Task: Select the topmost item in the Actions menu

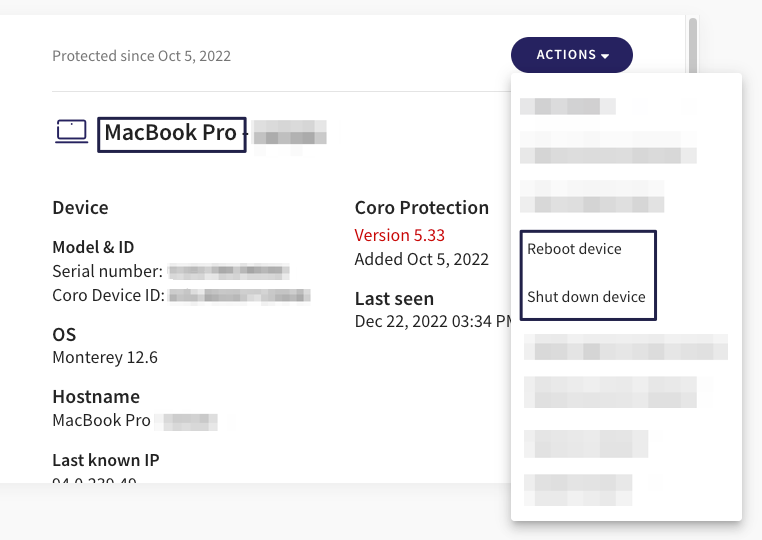Action: 567,106
